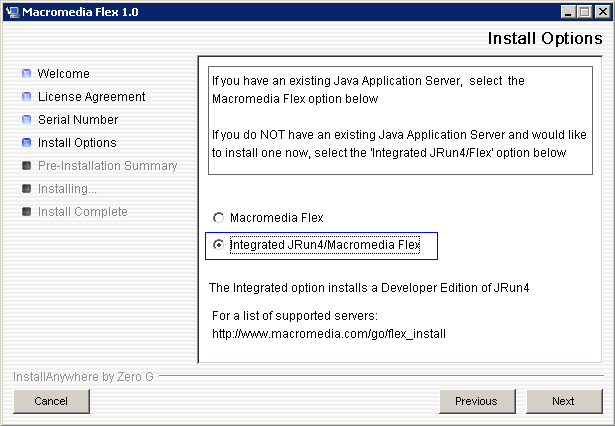Click the Installing step bullet icon
Viewport: 615px width, 426px height.
[26, 189]
